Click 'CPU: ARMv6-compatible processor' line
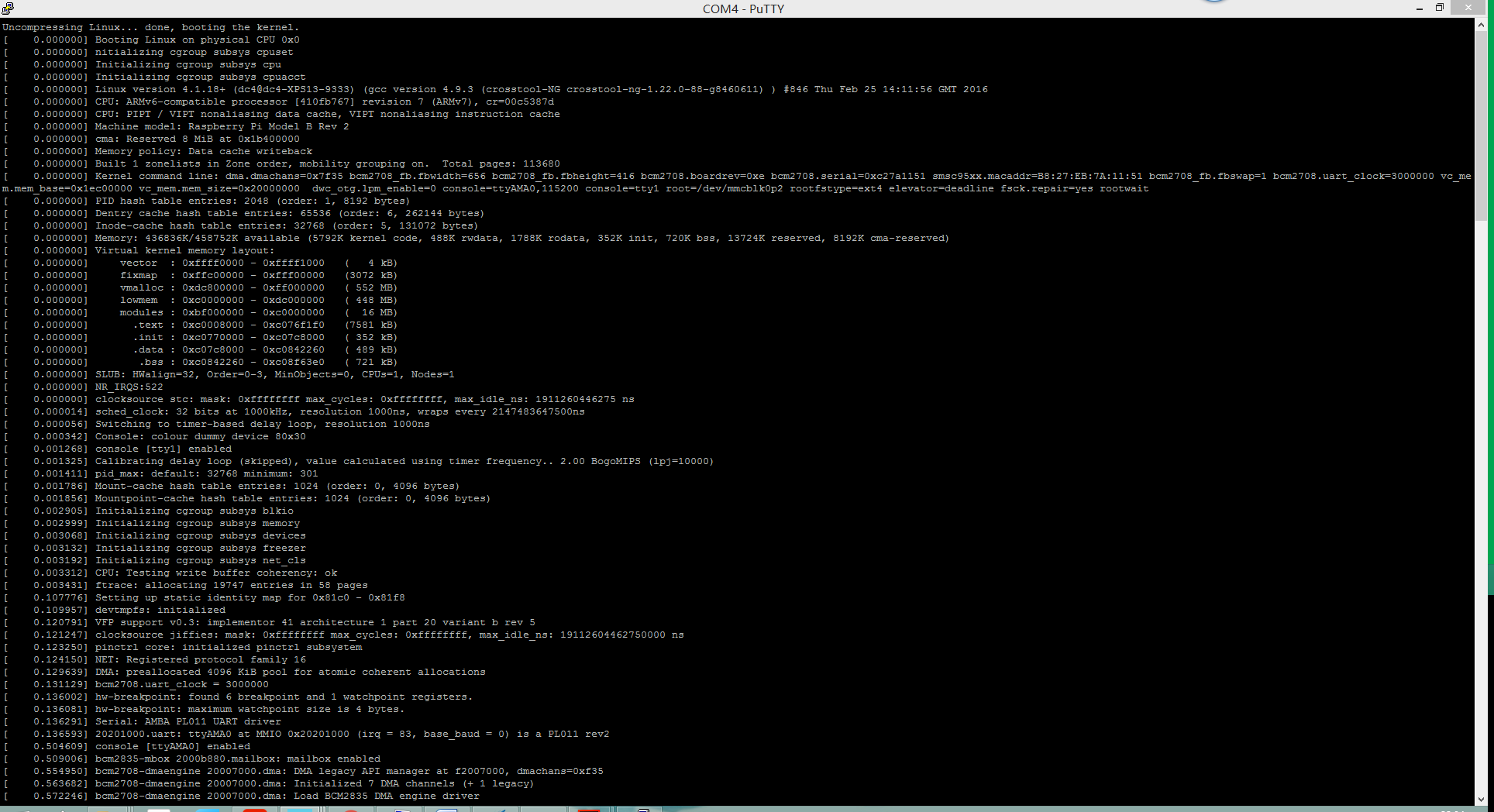Screen dimensions: 1494x812 pyautogui.click(x=324, y=101)
